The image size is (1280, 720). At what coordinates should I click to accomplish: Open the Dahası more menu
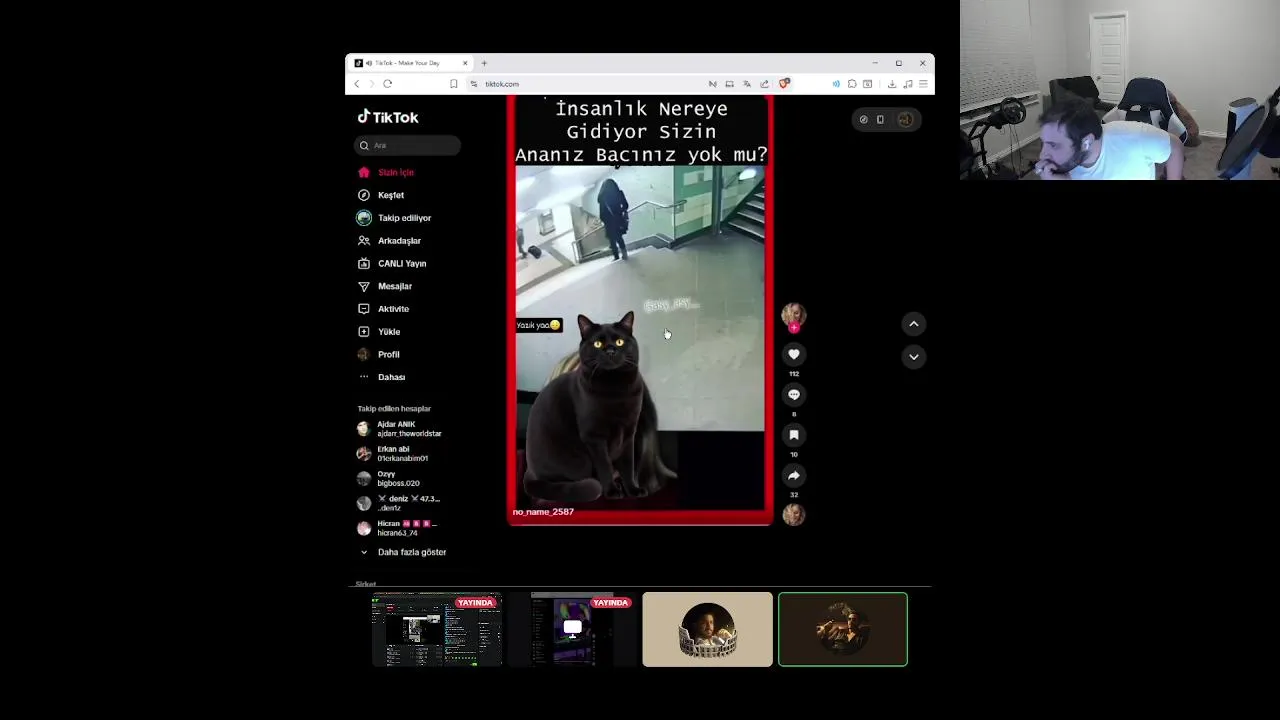point(391,377)
